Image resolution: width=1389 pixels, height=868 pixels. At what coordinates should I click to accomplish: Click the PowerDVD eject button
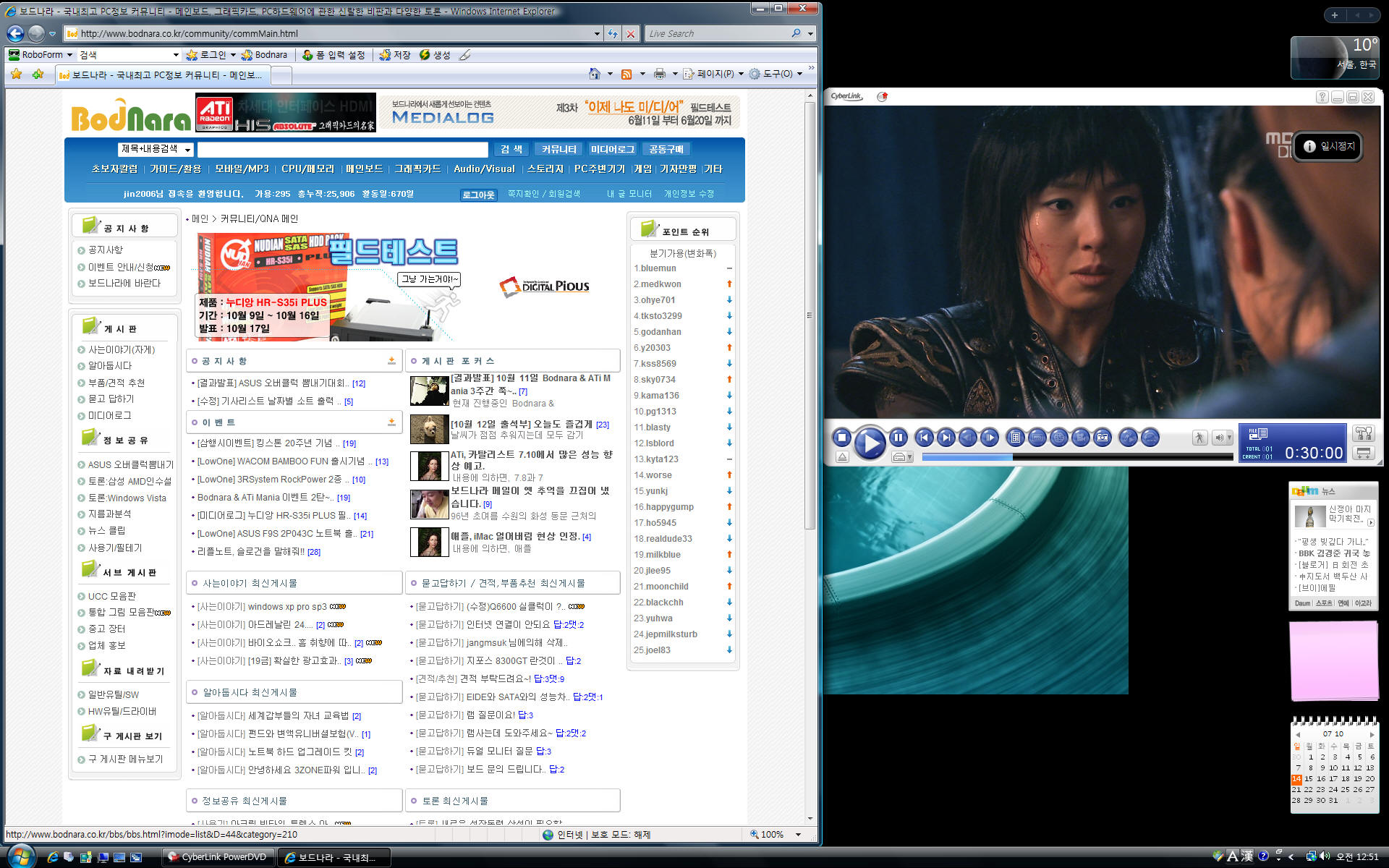[x=842, y=456]
